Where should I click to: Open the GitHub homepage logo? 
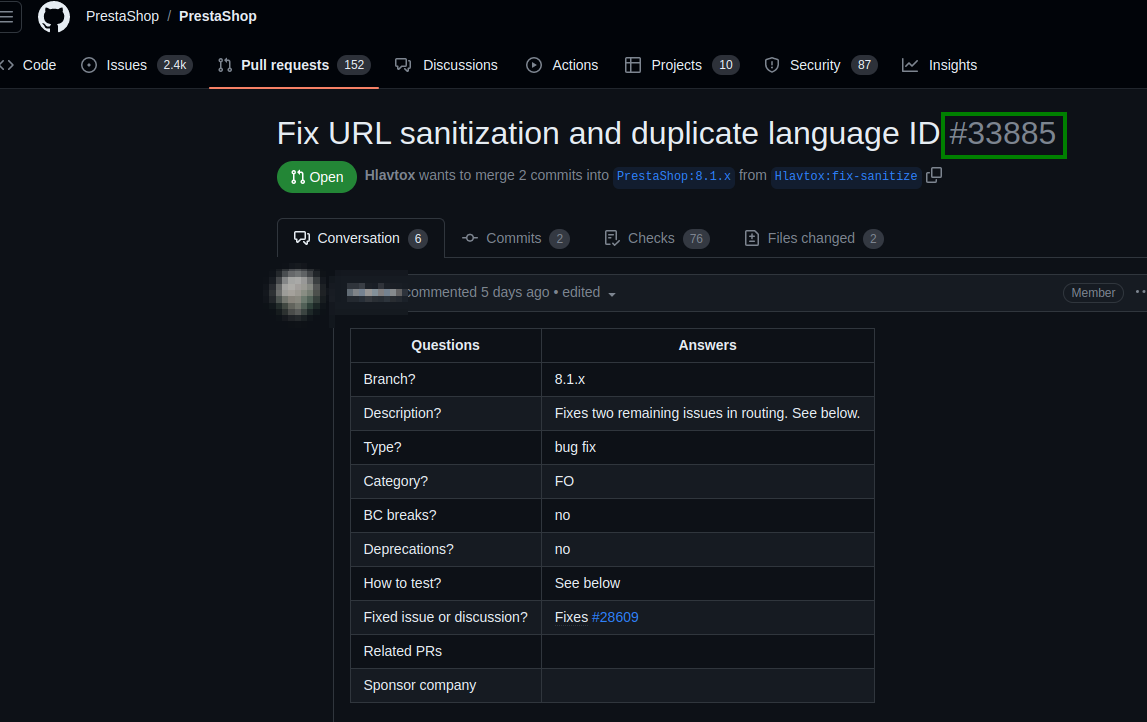point(53,16)
